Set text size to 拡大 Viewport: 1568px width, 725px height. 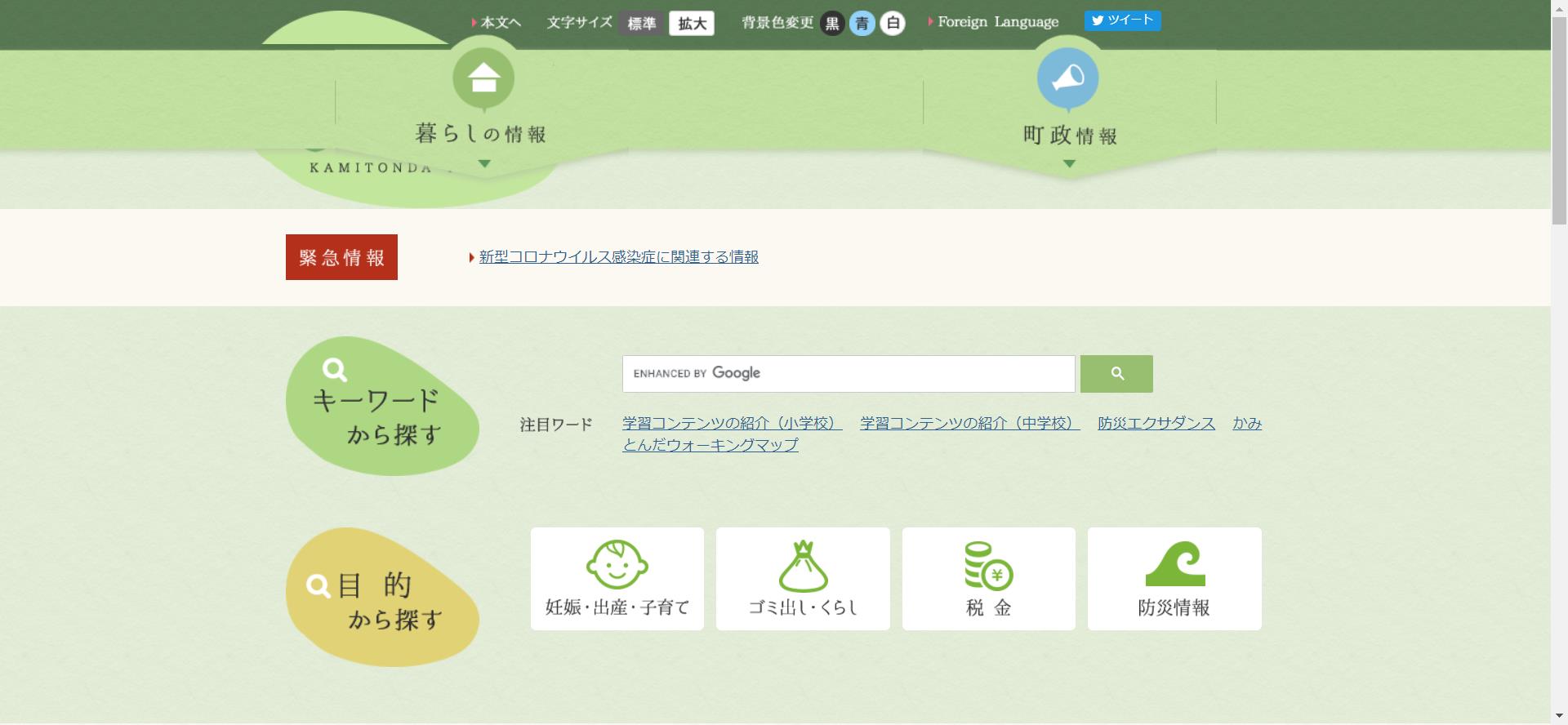pos(692,24)
